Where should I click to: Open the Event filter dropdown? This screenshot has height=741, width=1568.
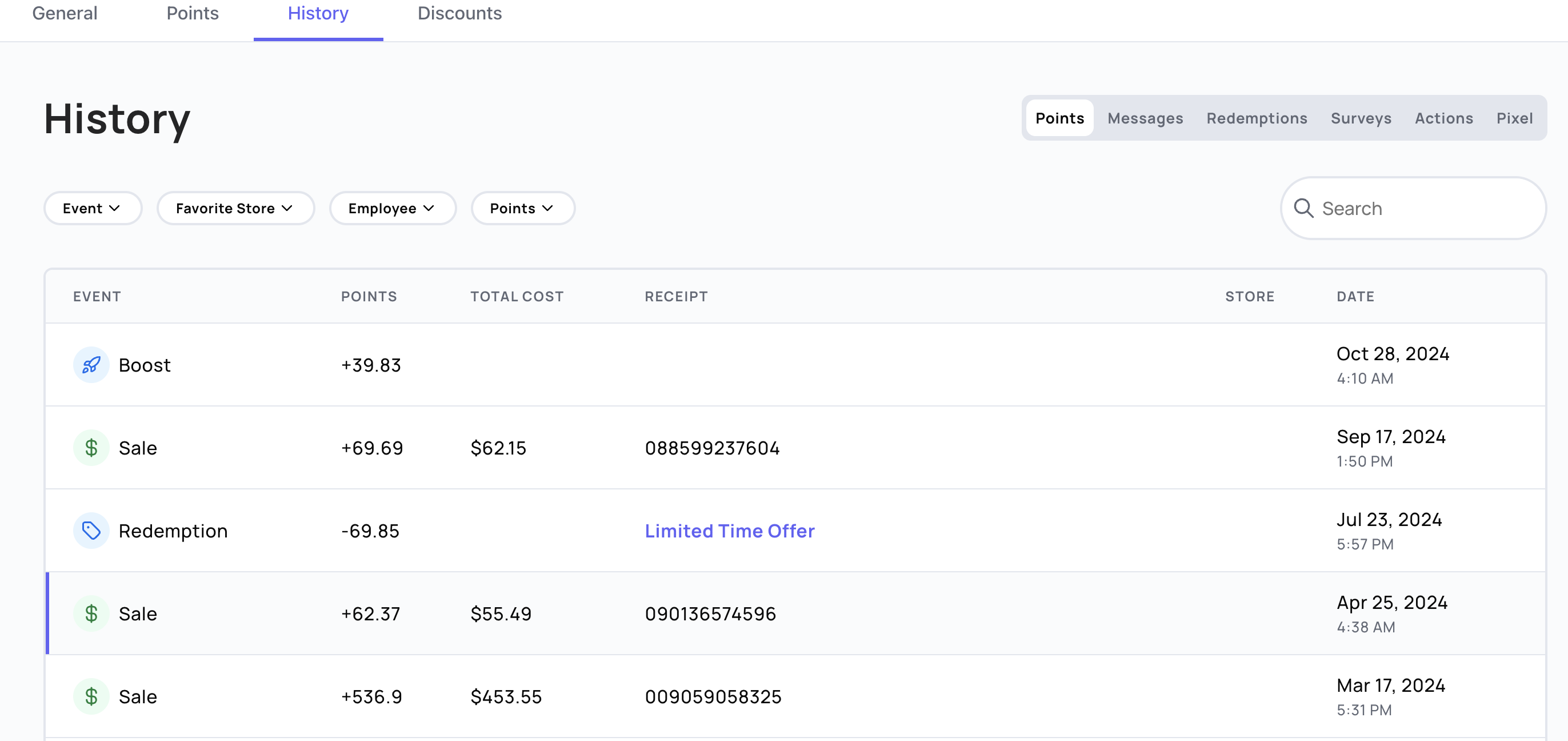point(93,208)
